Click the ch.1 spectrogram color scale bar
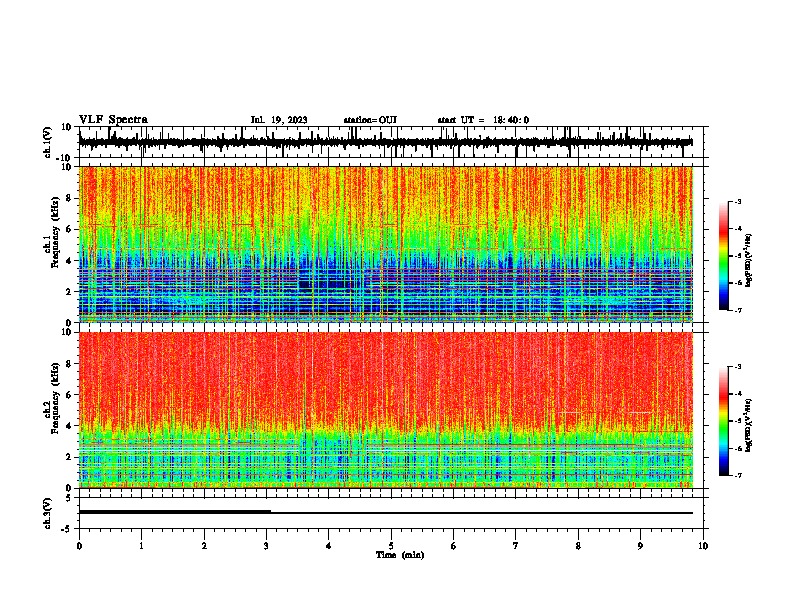The height and width of the screenshot is (612, 792). [723, 256]
